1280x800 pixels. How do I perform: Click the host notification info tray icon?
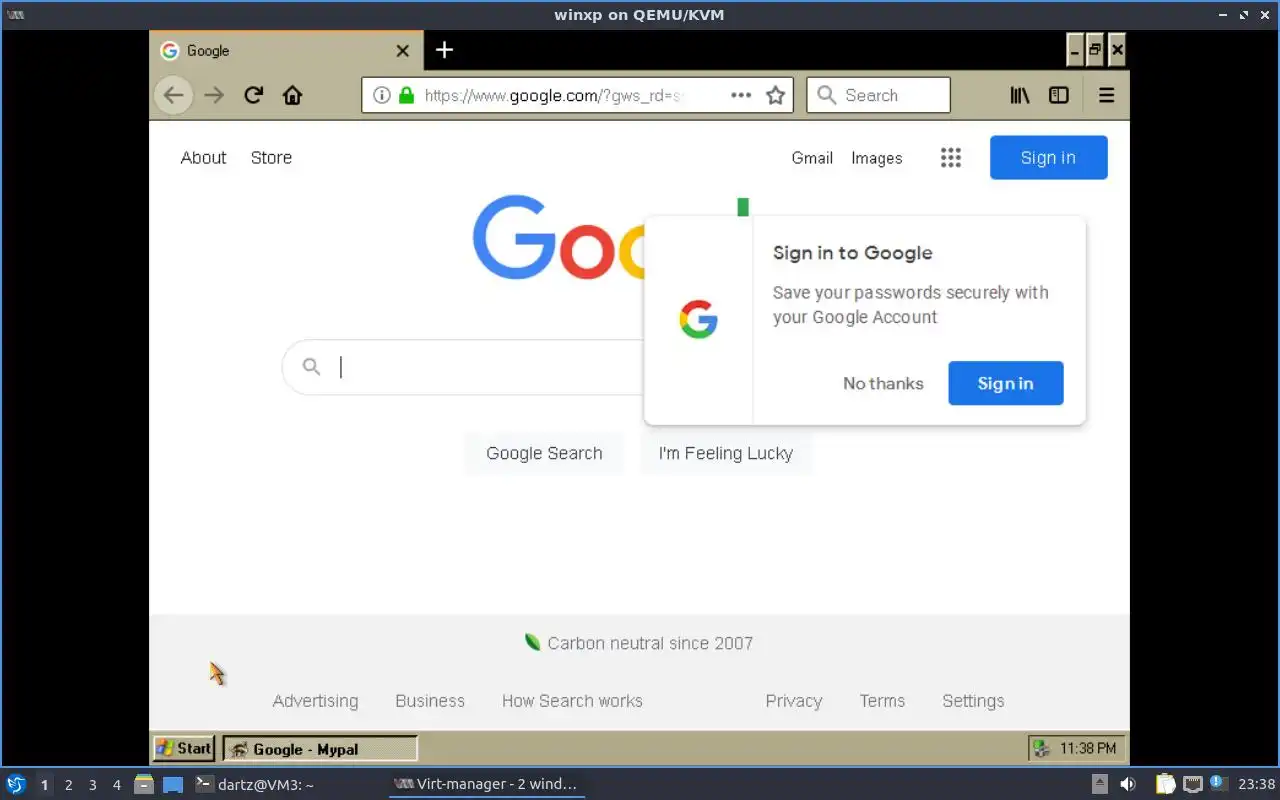1218,783
